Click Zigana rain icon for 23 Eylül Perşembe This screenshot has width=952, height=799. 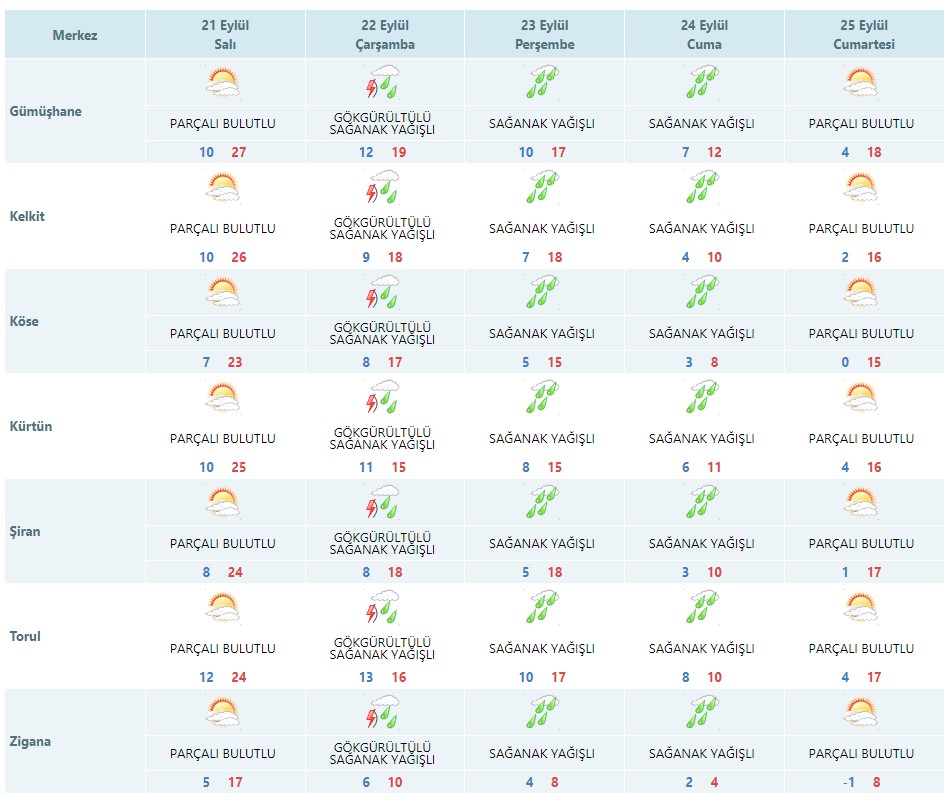[x=542, y=712]
